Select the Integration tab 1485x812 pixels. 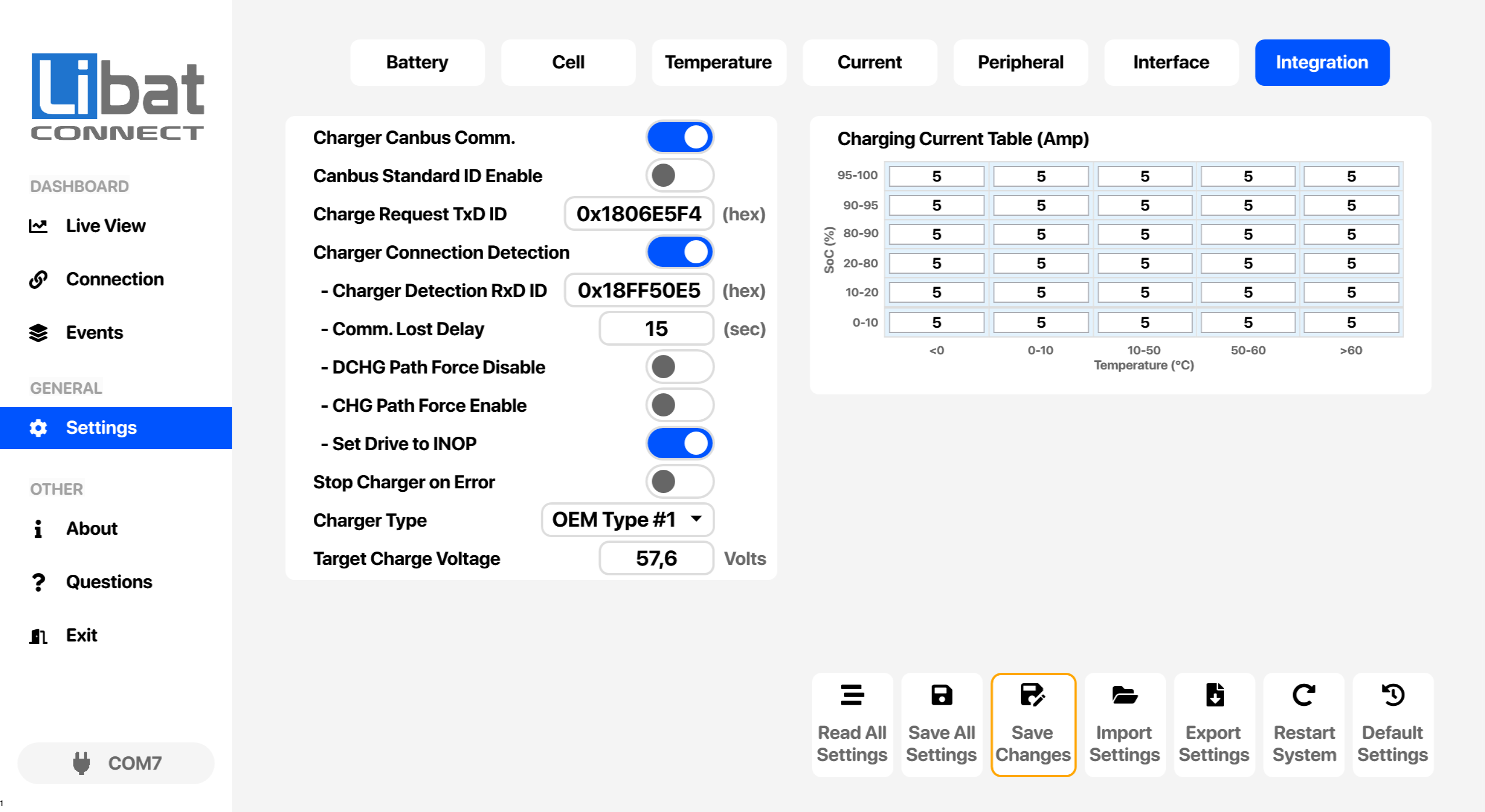(x=1322, y=63)
